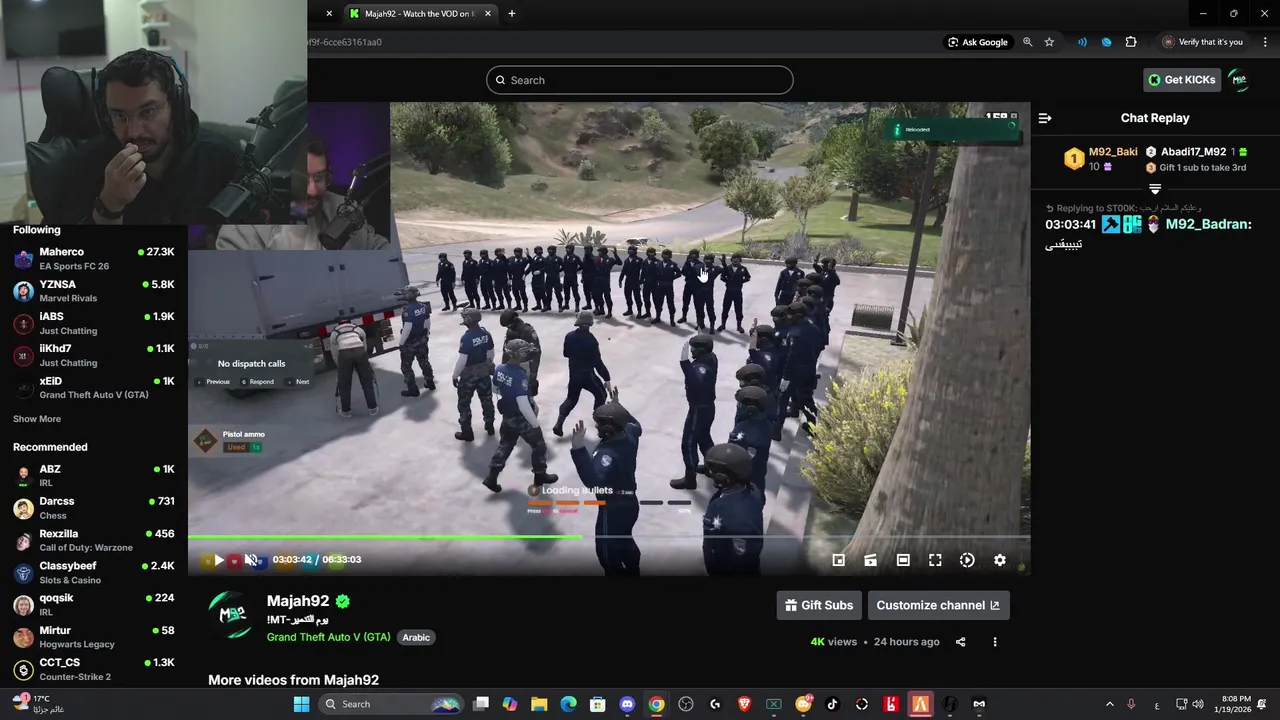Open YZNSA channel in Following
This screenshot has height=720, width=1280.
[x=94, y=291]
